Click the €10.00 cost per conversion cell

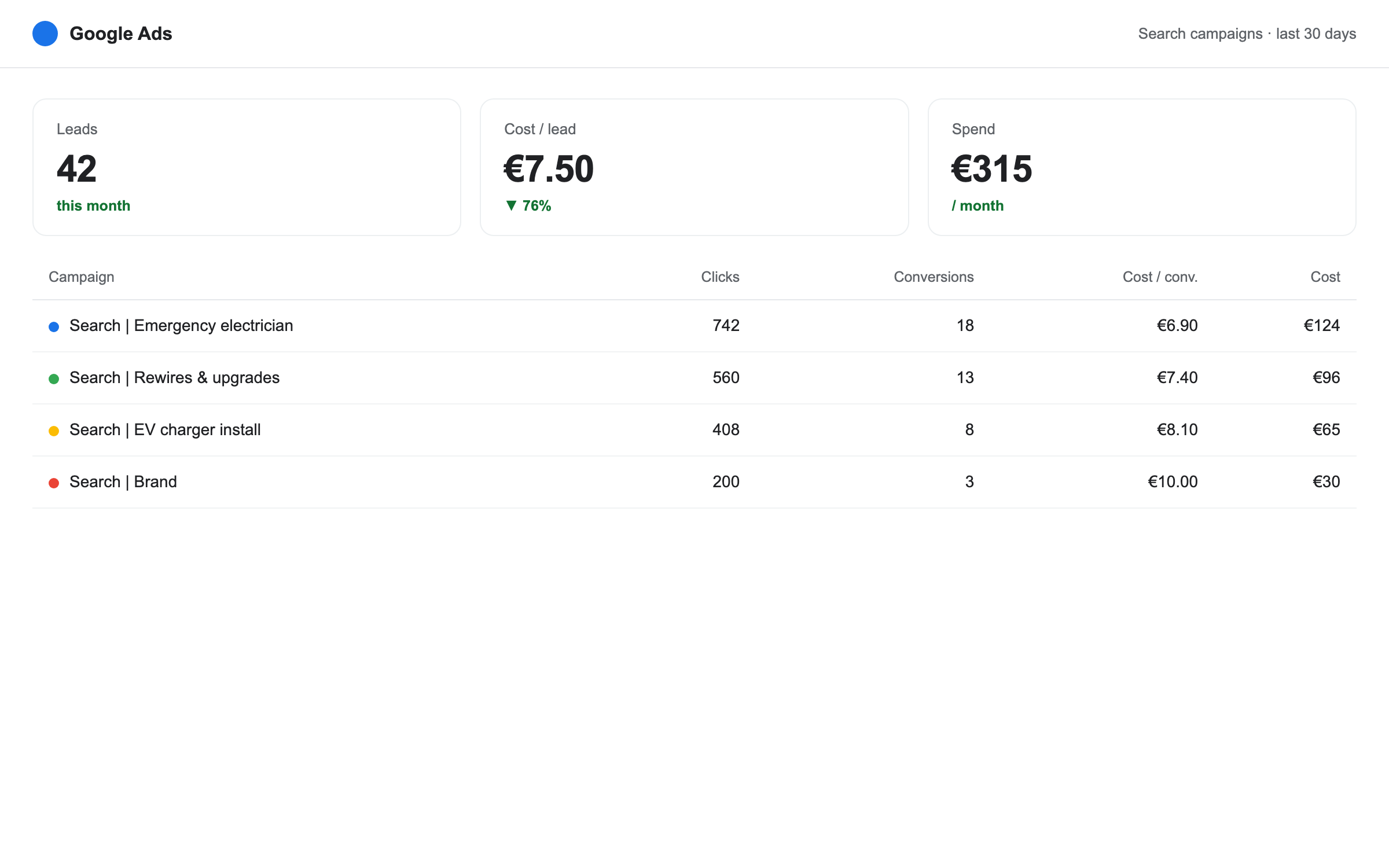(x=1173, y=482)
